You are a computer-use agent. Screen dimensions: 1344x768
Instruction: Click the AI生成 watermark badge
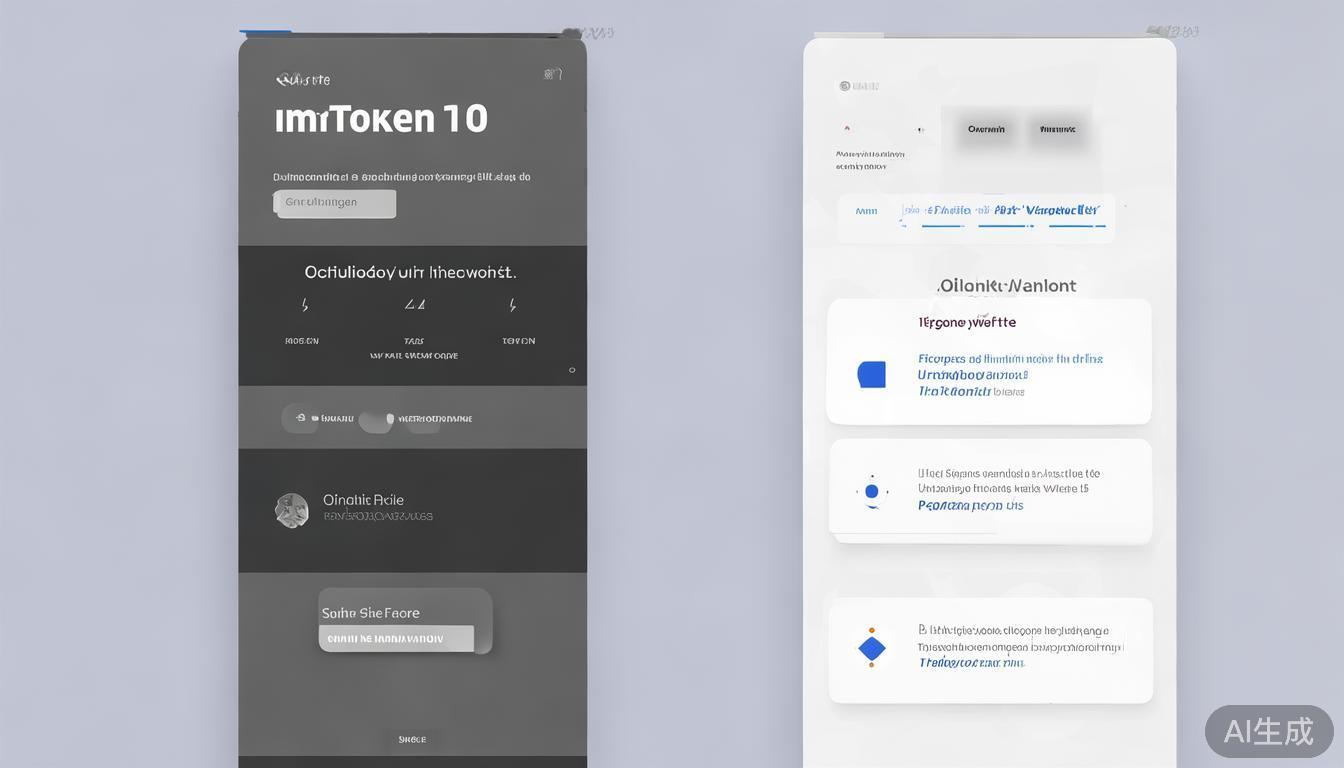[x=1268, y=731]
